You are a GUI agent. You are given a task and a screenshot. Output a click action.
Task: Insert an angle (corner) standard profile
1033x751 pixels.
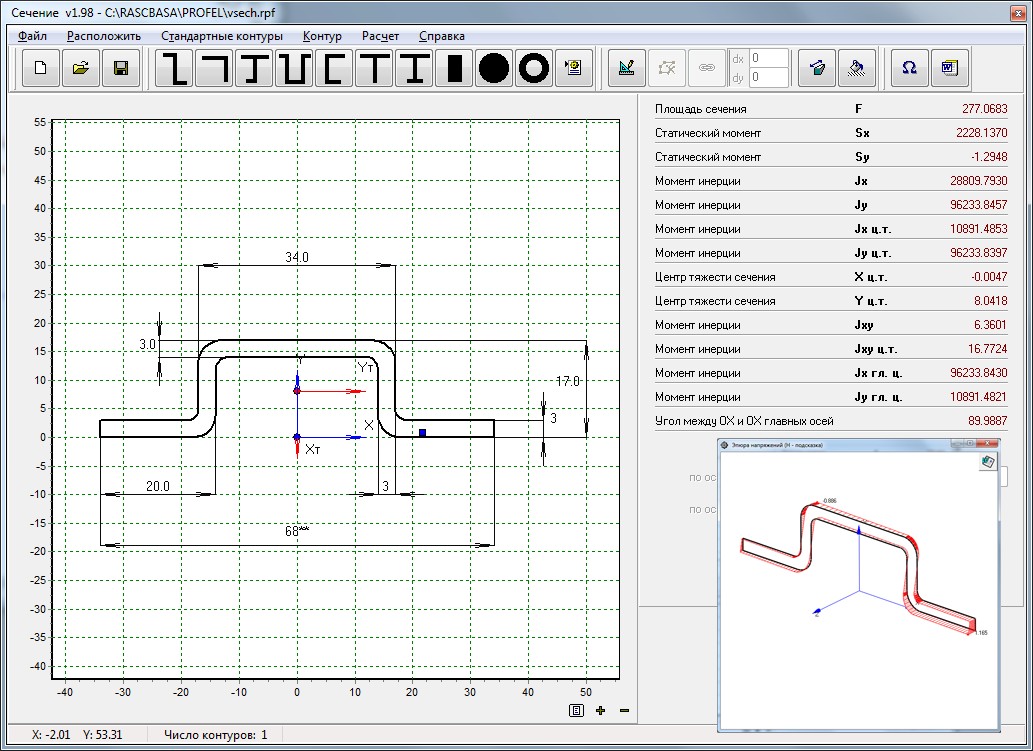pyautogui.click(x=215, y=68)
